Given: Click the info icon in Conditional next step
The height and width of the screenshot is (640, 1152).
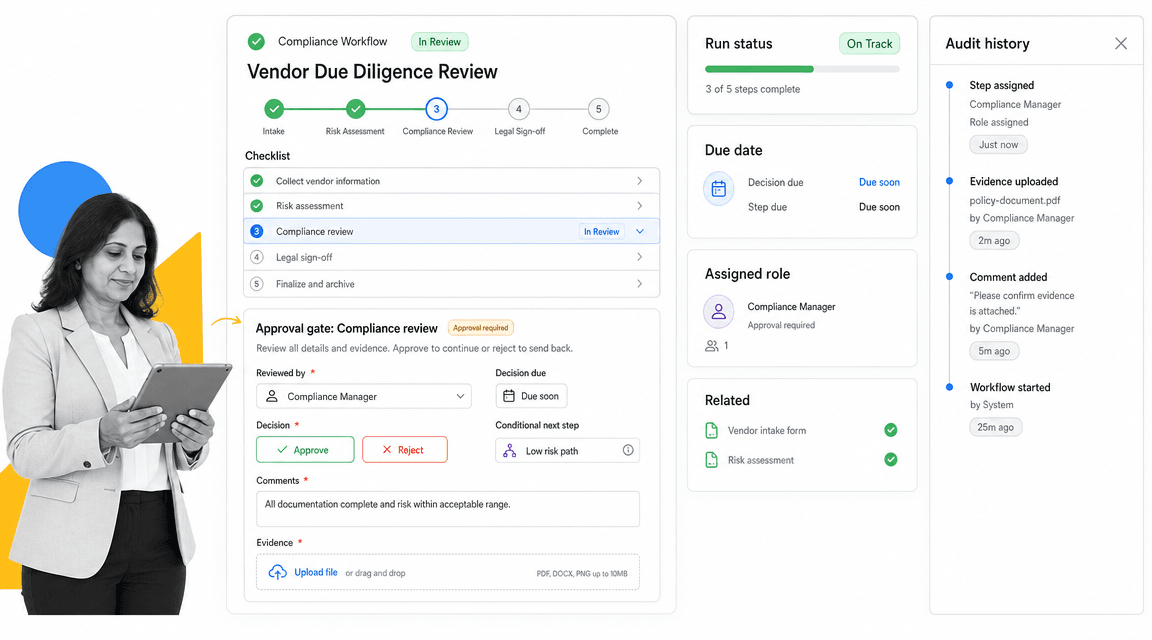Looking at the screenshot, I should point(628,450).
